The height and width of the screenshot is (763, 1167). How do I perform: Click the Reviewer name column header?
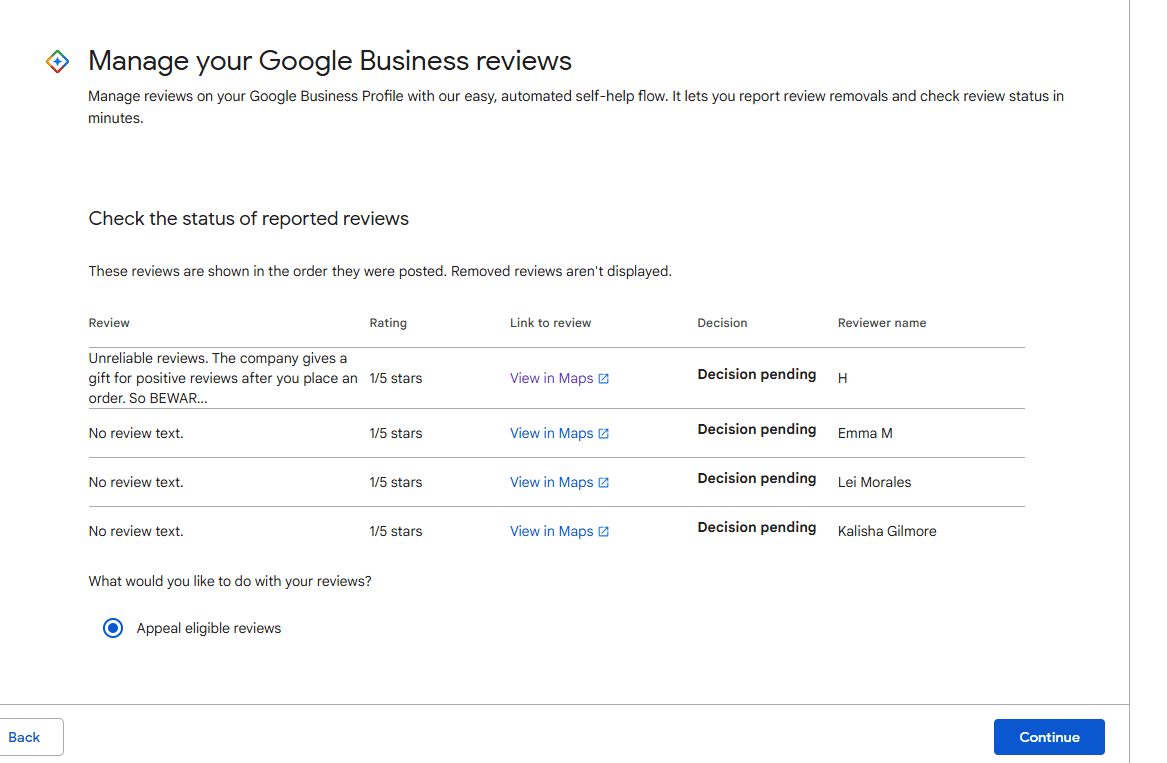[x=882, y=323]
